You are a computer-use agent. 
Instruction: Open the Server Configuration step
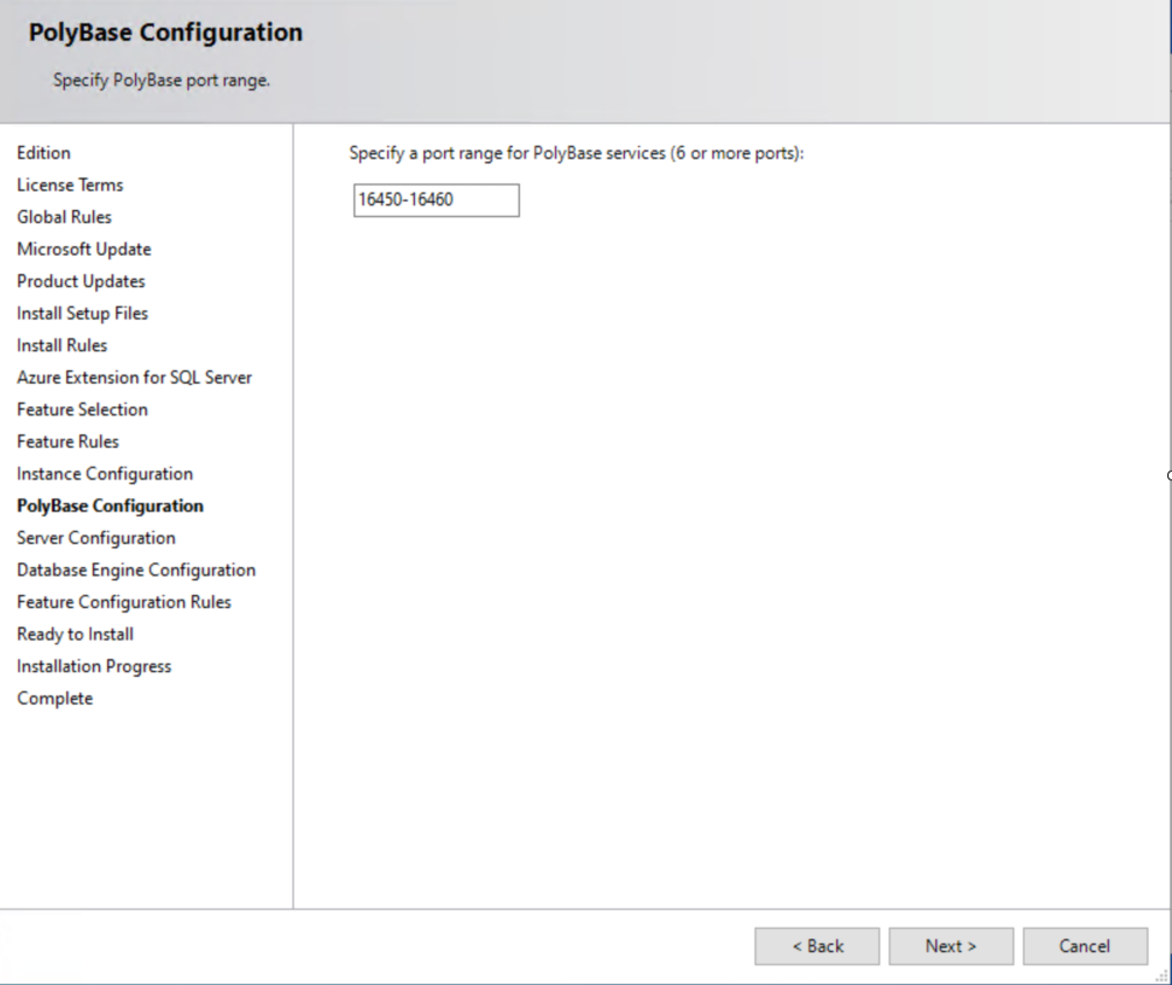point(95,537)
